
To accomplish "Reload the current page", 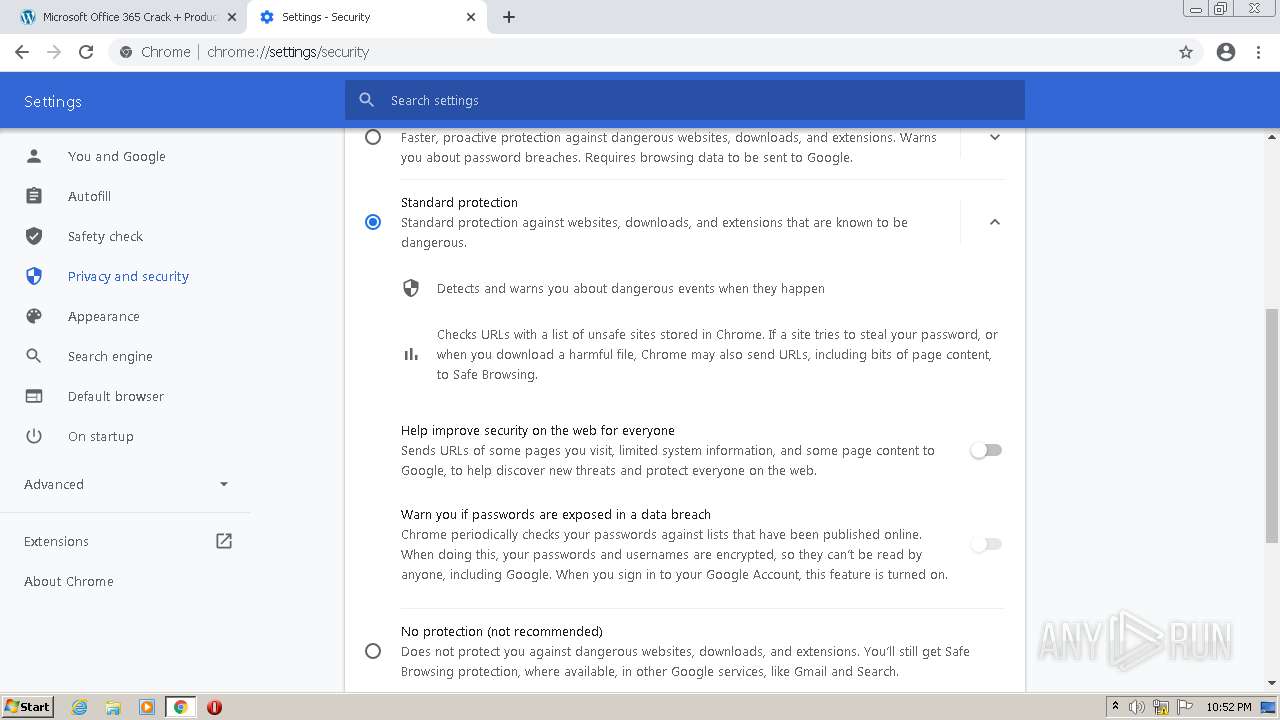I will pyautogui.click(x=86, y=52).
